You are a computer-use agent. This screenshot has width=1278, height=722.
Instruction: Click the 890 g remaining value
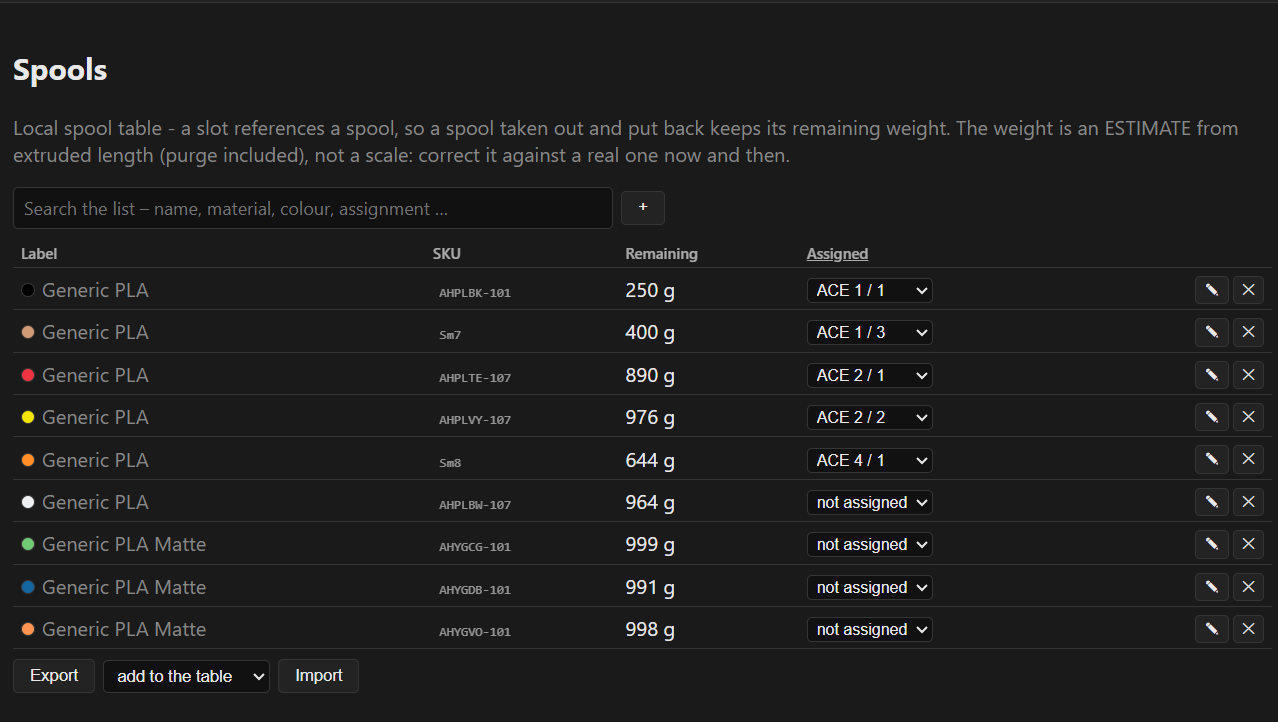(650, 375)
